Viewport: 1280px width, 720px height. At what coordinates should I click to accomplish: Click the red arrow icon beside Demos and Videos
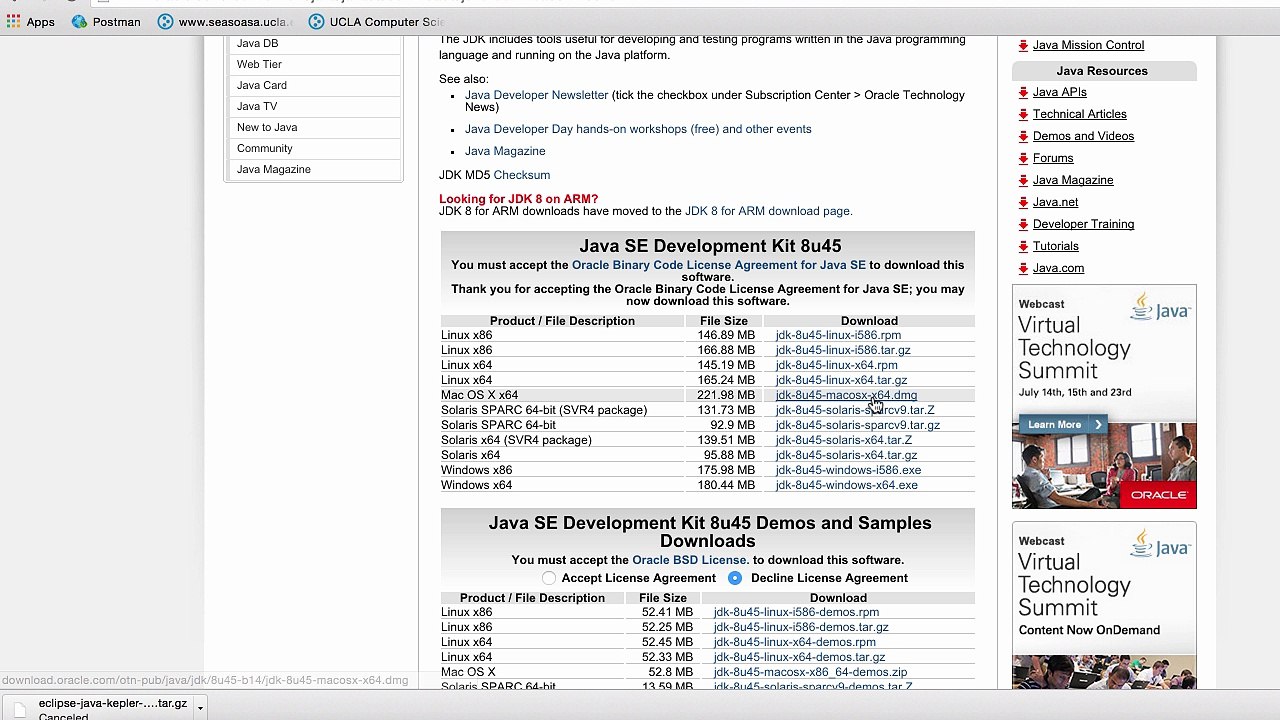[x=1023, y=137]
